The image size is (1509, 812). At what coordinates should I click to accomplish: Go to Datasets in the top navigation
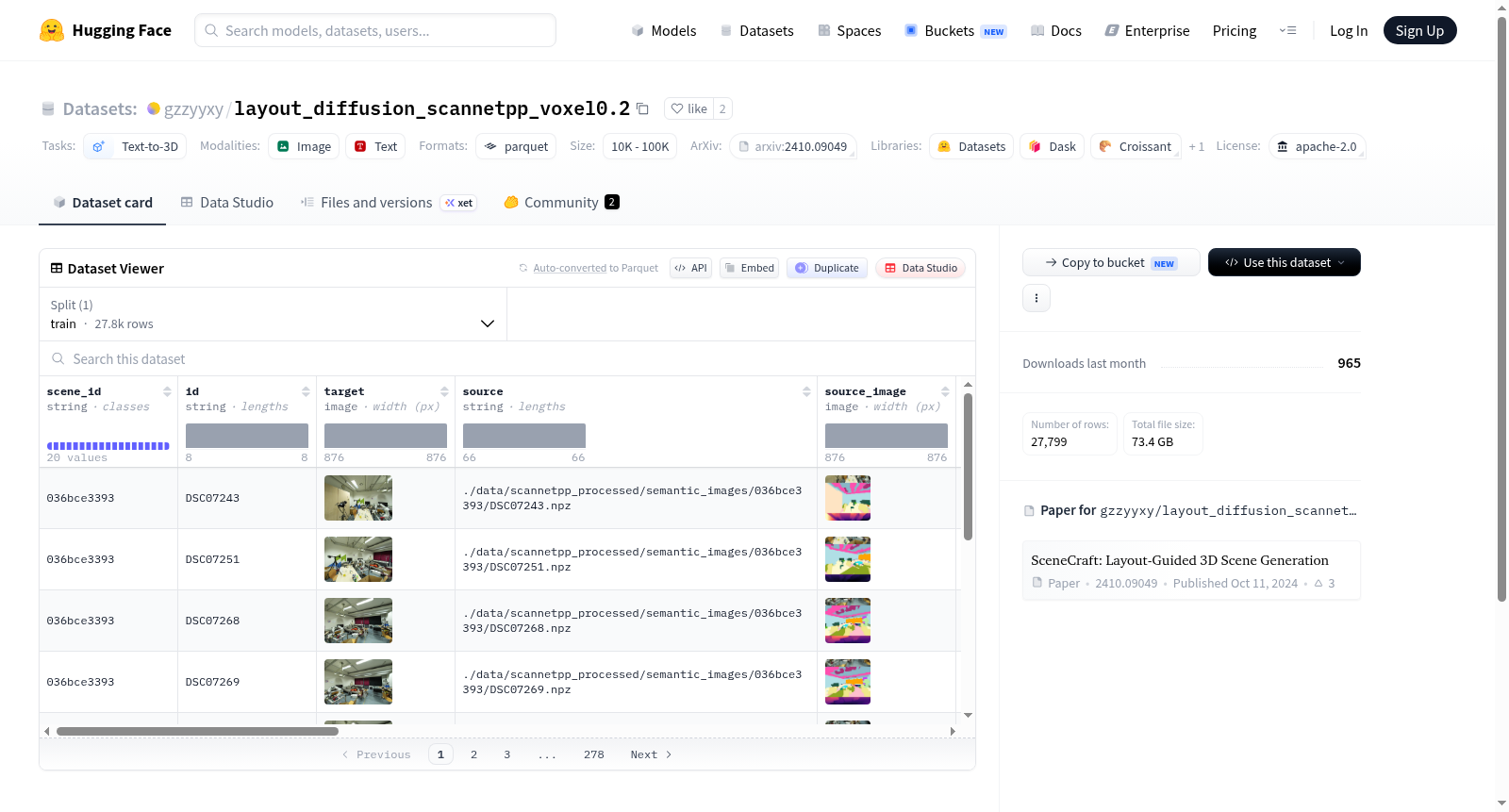[756, 31]
